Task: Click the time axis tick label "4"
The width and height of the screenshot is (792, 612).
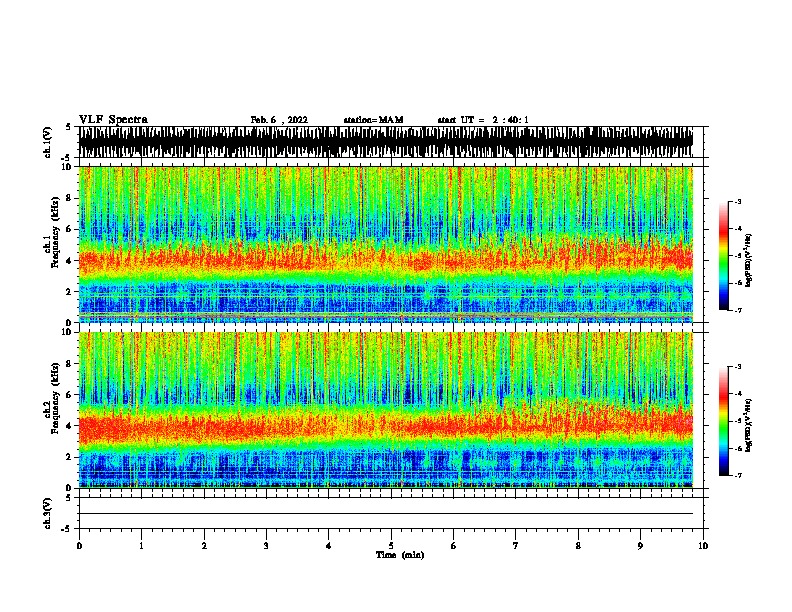Action: click(x=329, y=546)
